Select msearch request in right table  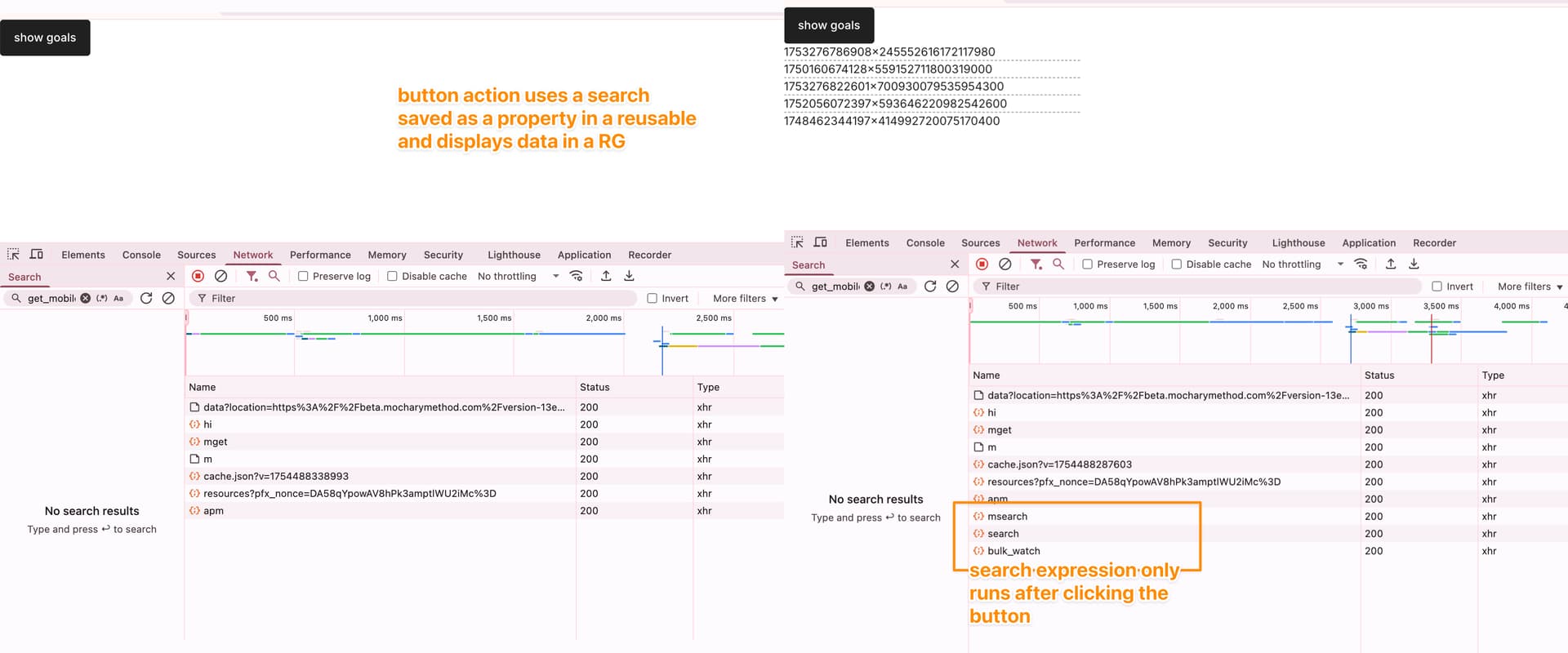pyautogui.click(x=1007, y=516)
